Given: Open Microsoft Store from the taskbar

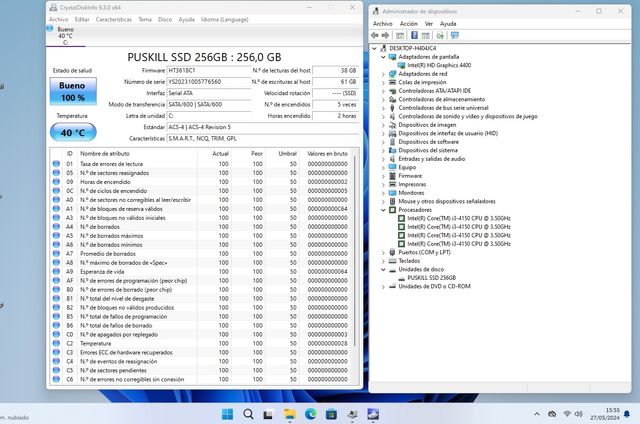Looking at the screenshot, I should [x=331, y=414].
